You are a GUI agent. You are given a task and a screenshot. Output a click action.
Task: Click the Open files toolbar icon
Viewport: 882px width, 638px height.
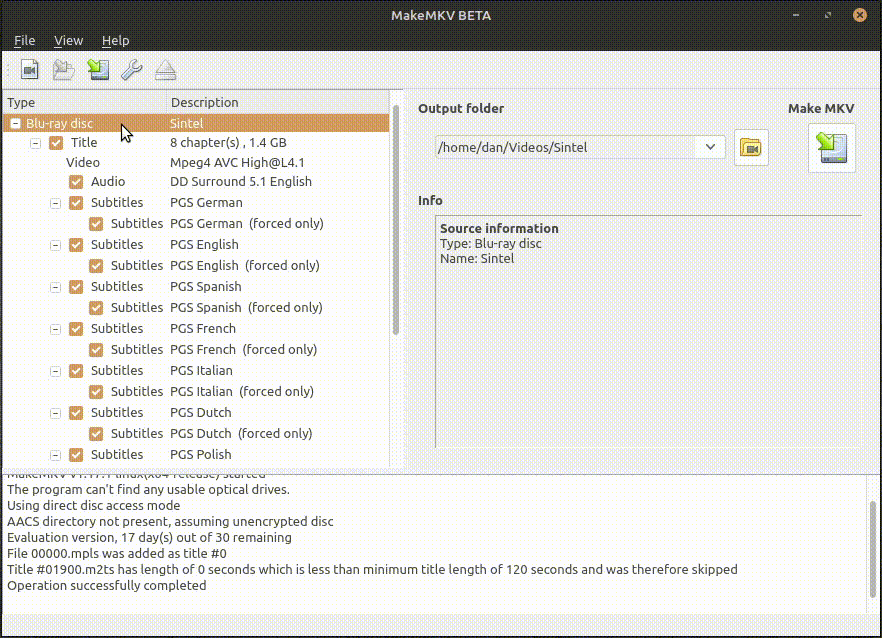30,70
